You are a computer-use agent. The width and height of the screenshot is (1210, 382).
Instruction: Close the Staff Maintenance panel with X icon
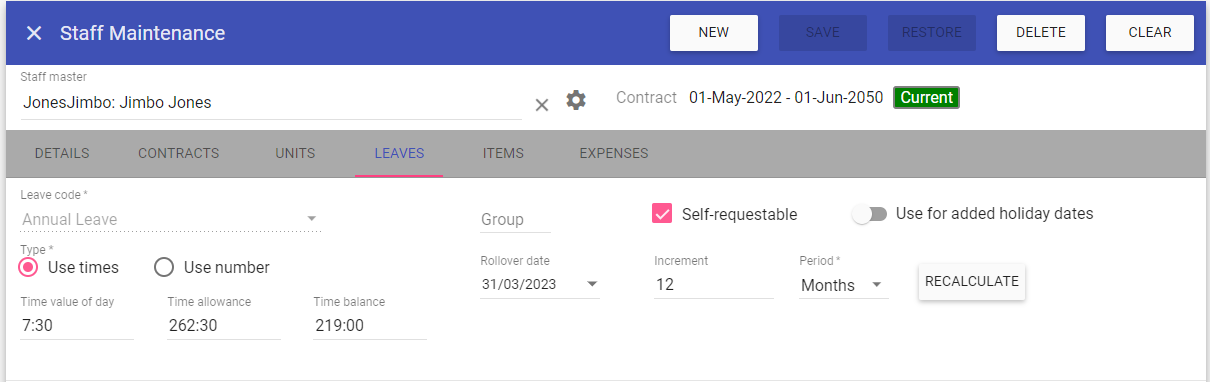[x=34, y=33]
